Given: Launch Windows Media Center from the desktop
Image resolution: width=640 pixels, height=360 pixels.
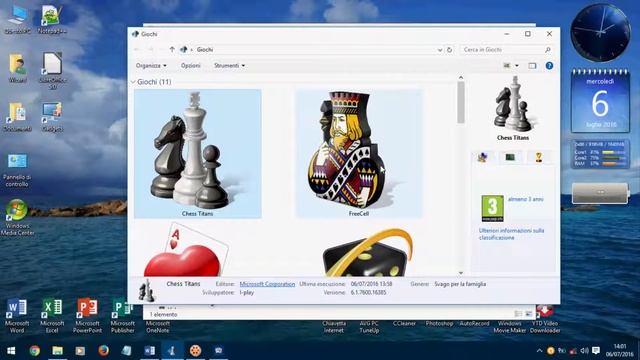Looking at the screenshot, I should click(17, 217).
